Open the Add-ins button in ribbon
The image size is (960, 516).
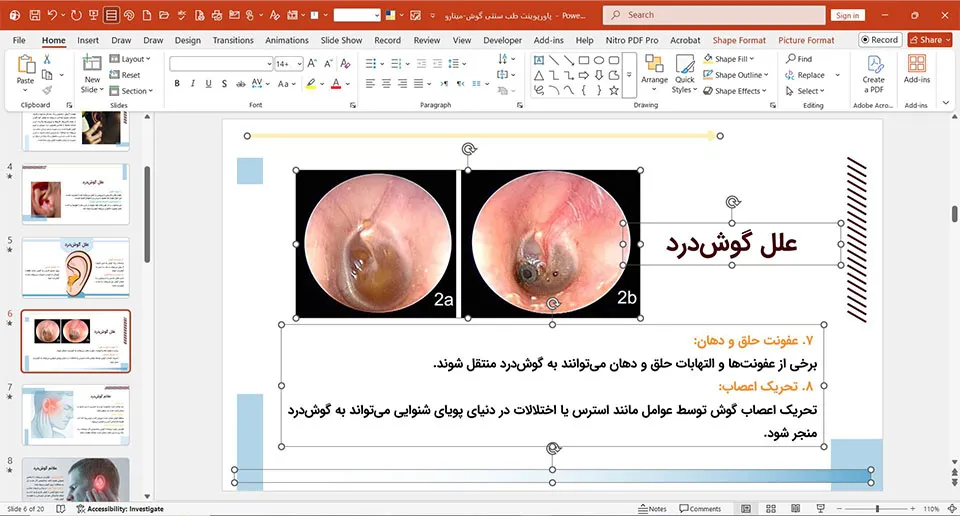(x=917, y=69)
